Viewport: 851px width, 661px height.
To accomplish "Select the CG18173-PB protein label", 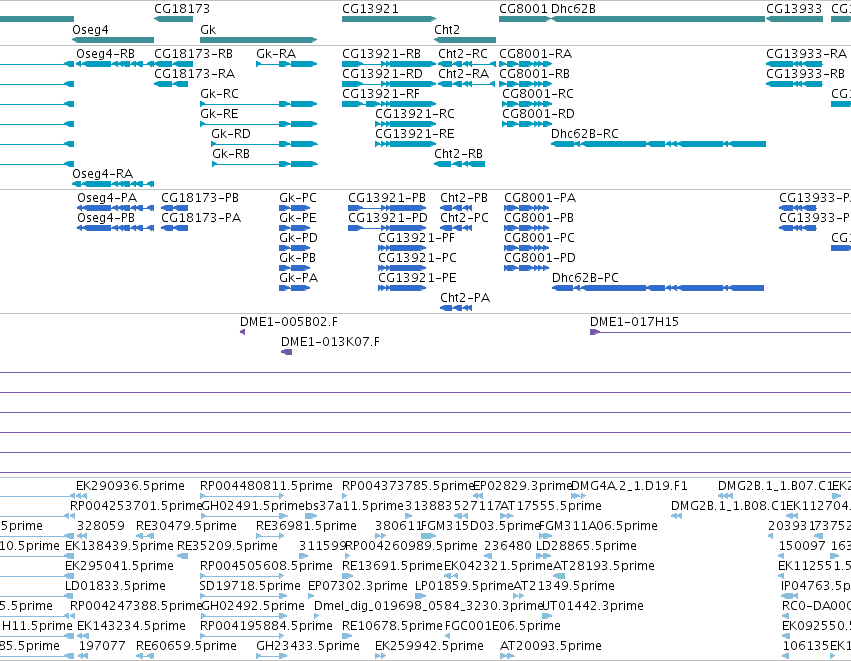I will (x=200, y=198).
